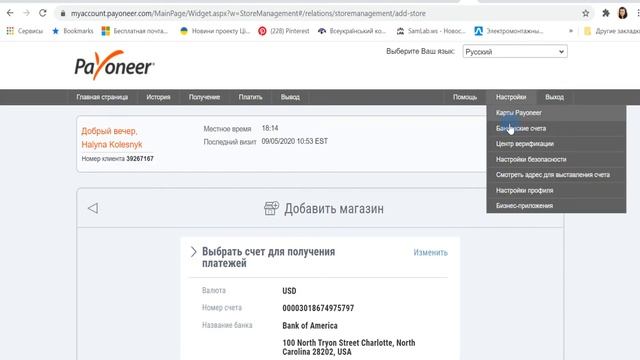The height and width of the screenshot is (360, 640).
Task: Open Электромонтажны bookmark
Action: tap(509, 31)
